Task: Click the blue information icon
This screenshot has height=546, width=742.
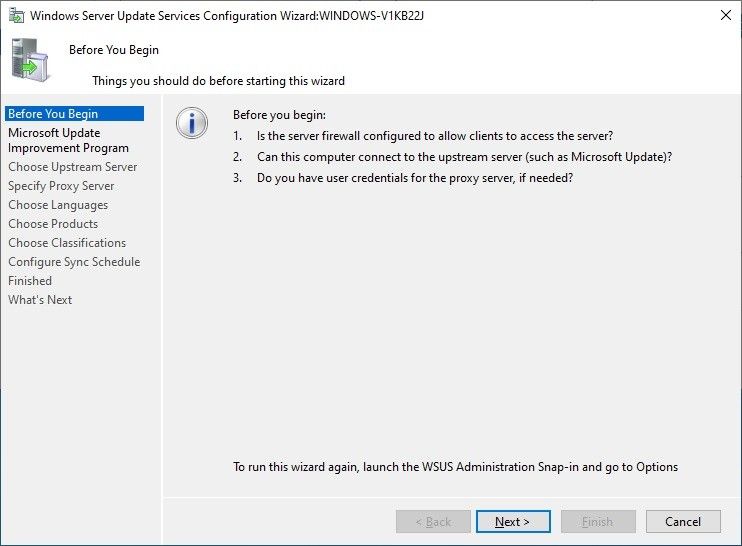Action: point(192,123)
